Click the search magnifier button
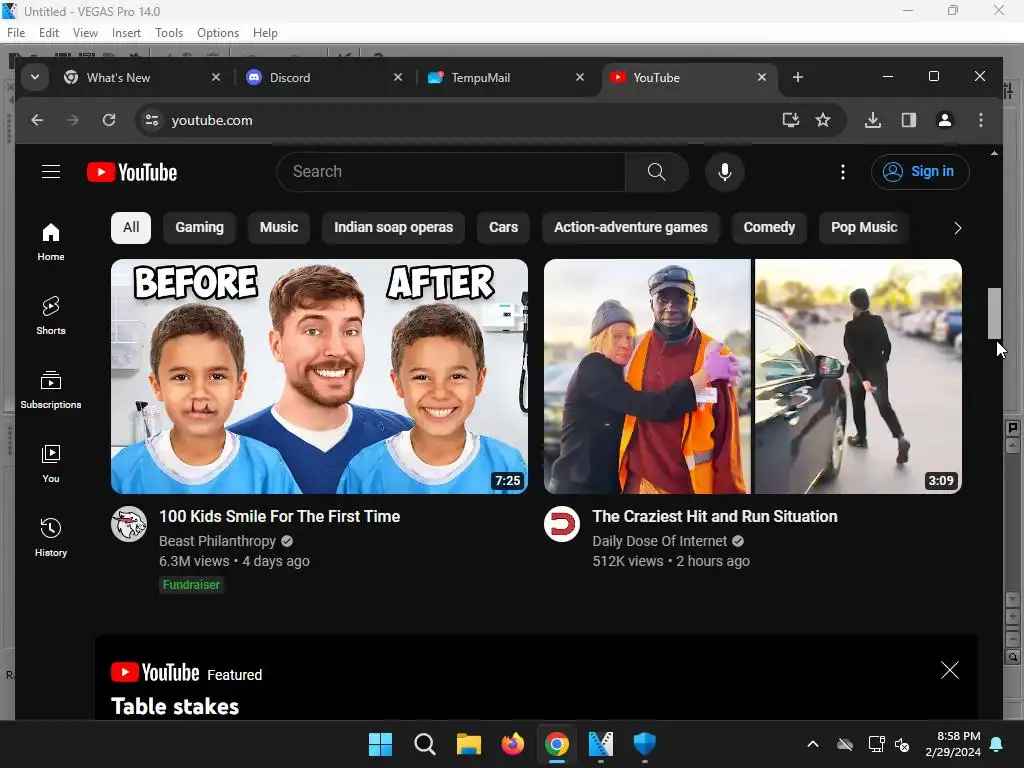The width and height of the screenshot is (1024, 768). [656, 172]
